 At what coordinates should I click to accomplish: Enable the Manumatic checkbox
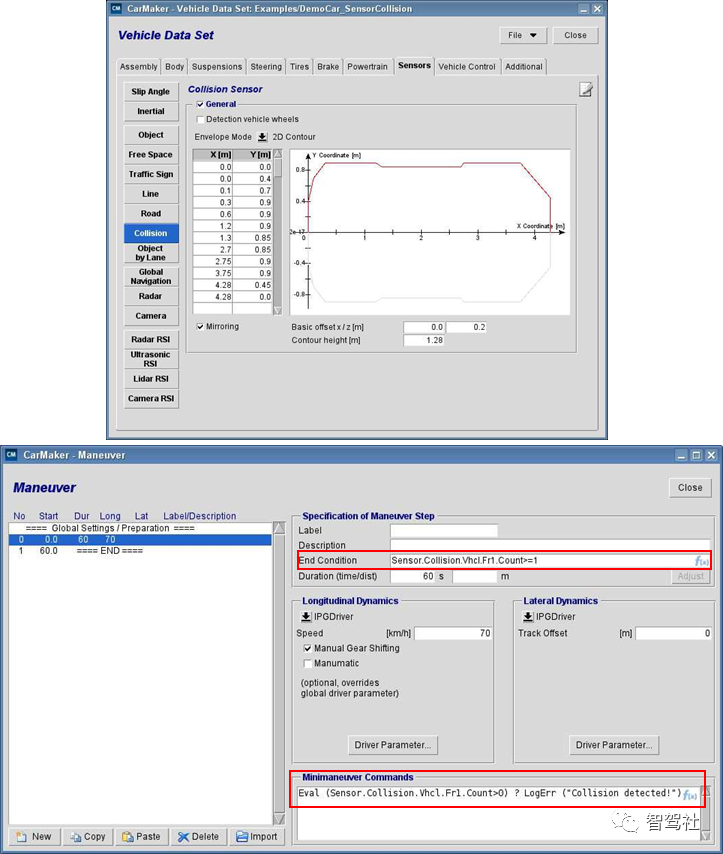point(307,663)
